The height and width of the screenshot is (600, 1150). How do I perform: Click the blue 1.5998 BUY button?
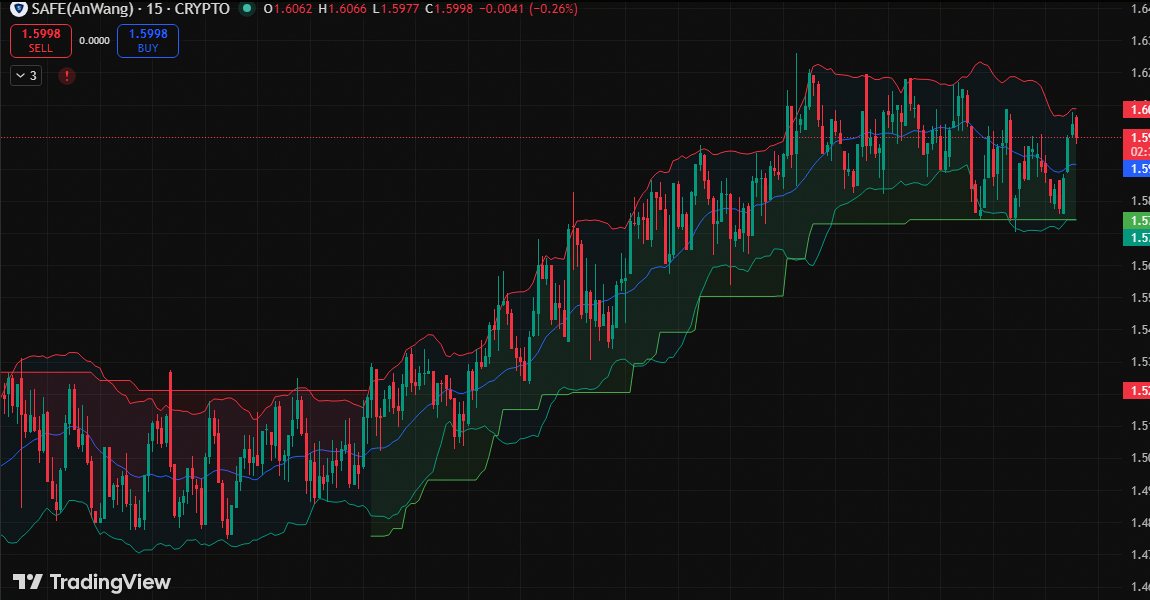tap(147, 40)
